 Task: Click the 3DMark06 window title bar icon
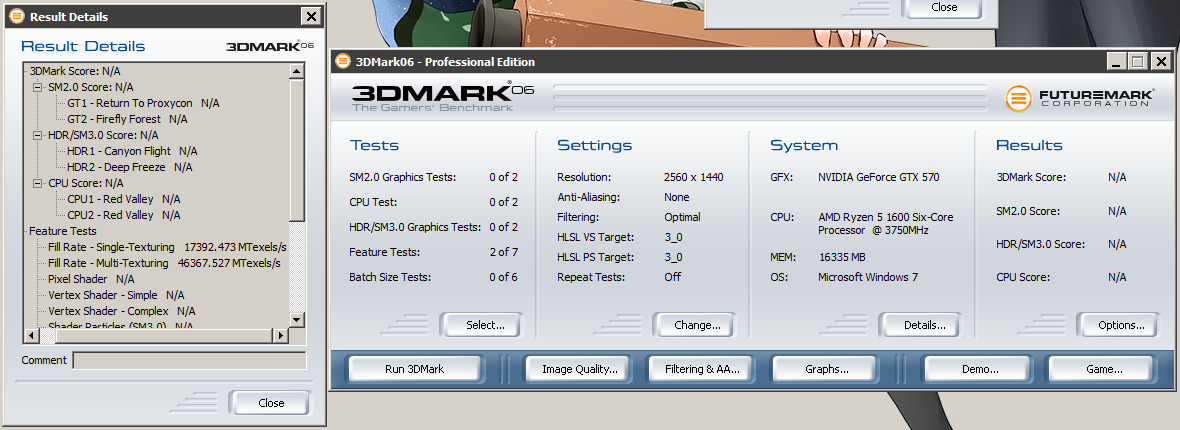pyautogui.click(x=343, y=62)
